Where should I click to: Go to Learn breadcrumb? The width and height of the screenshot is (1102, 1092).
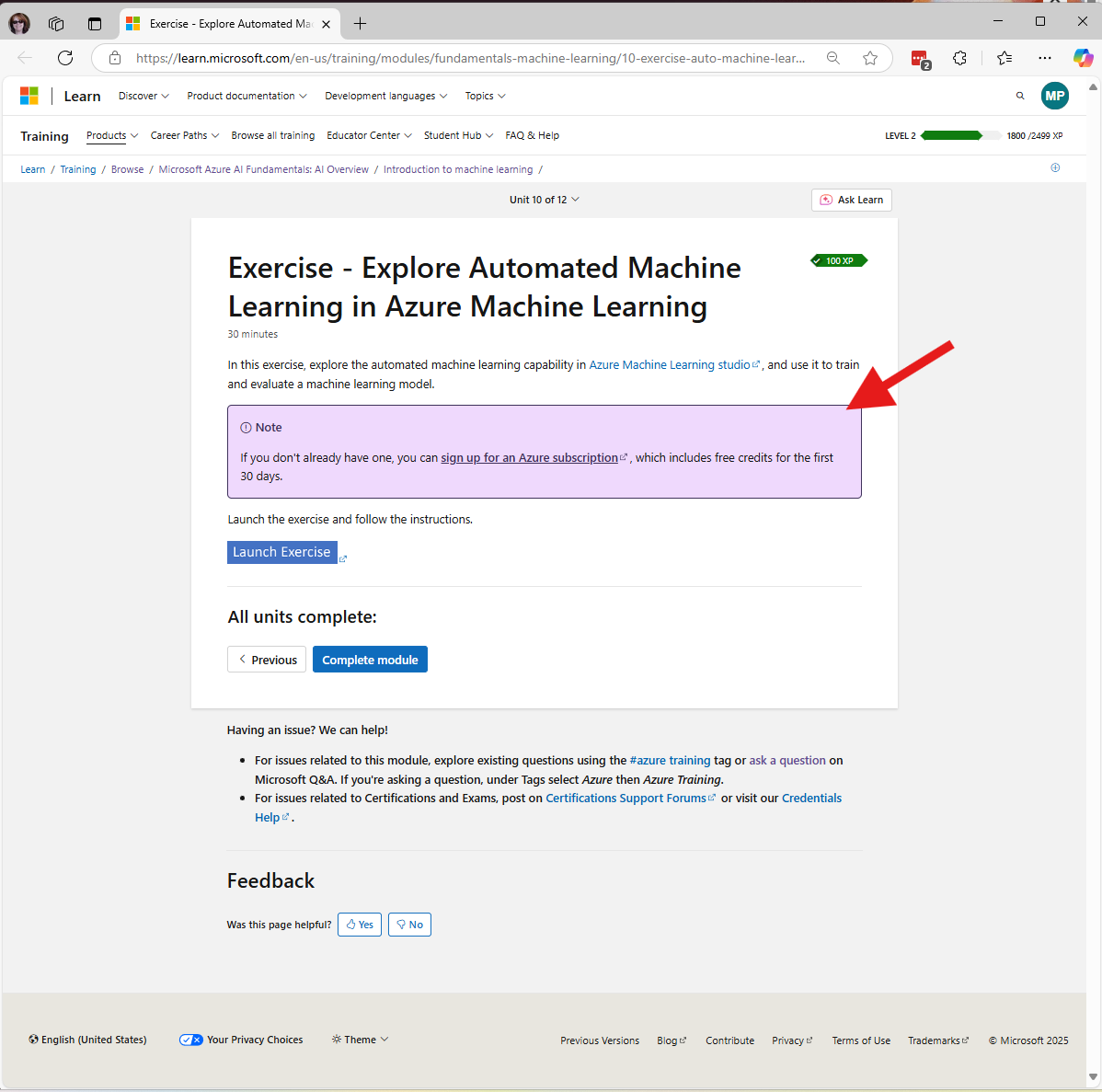tap(32, 169)
